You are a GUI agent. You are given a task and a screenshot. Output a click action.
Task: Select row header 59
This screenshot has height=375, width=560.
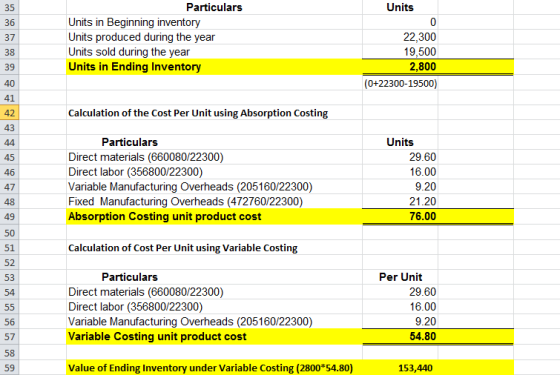(x=9, y=368)
